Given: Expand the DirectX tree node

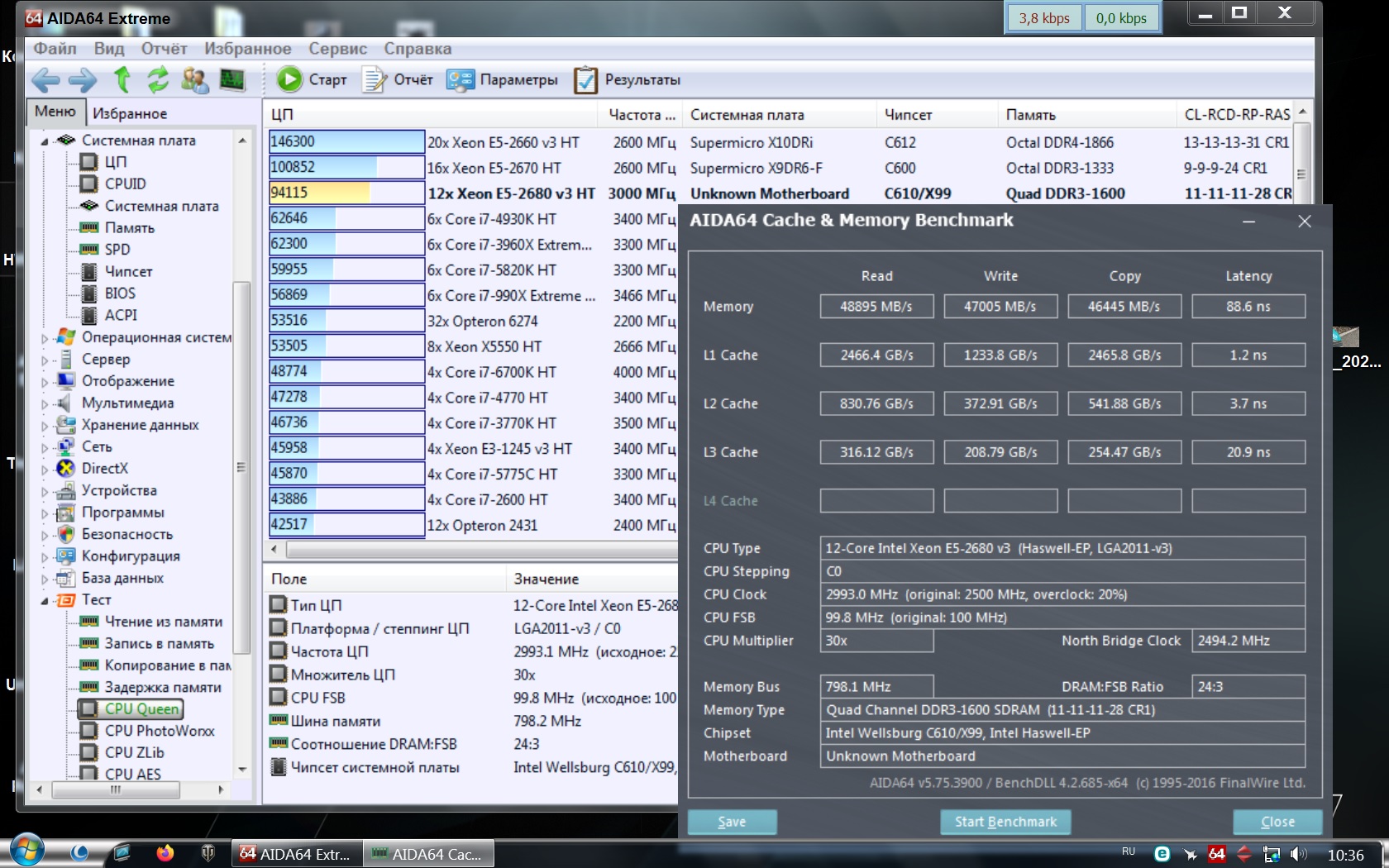Looking at the screenshot, I should [x=45, y=469].
